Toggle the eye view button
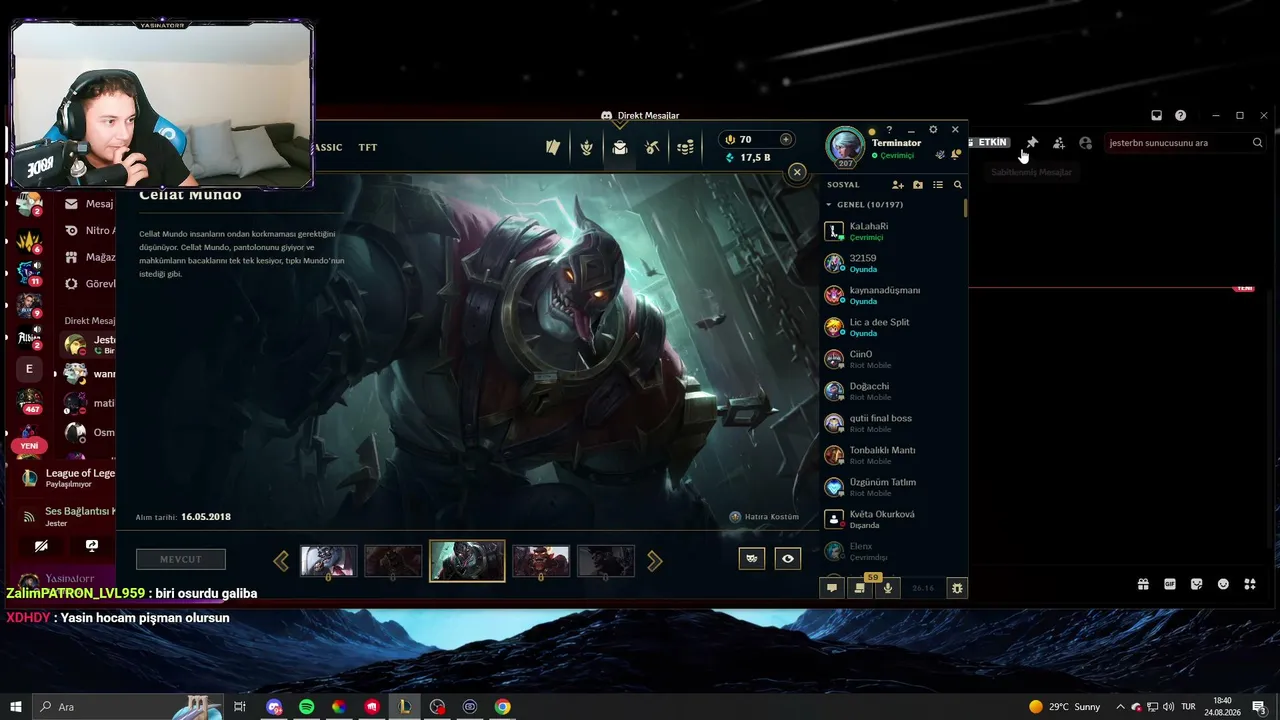The height and width of the screenshot is (720, 1280). (x=788, y=559)
